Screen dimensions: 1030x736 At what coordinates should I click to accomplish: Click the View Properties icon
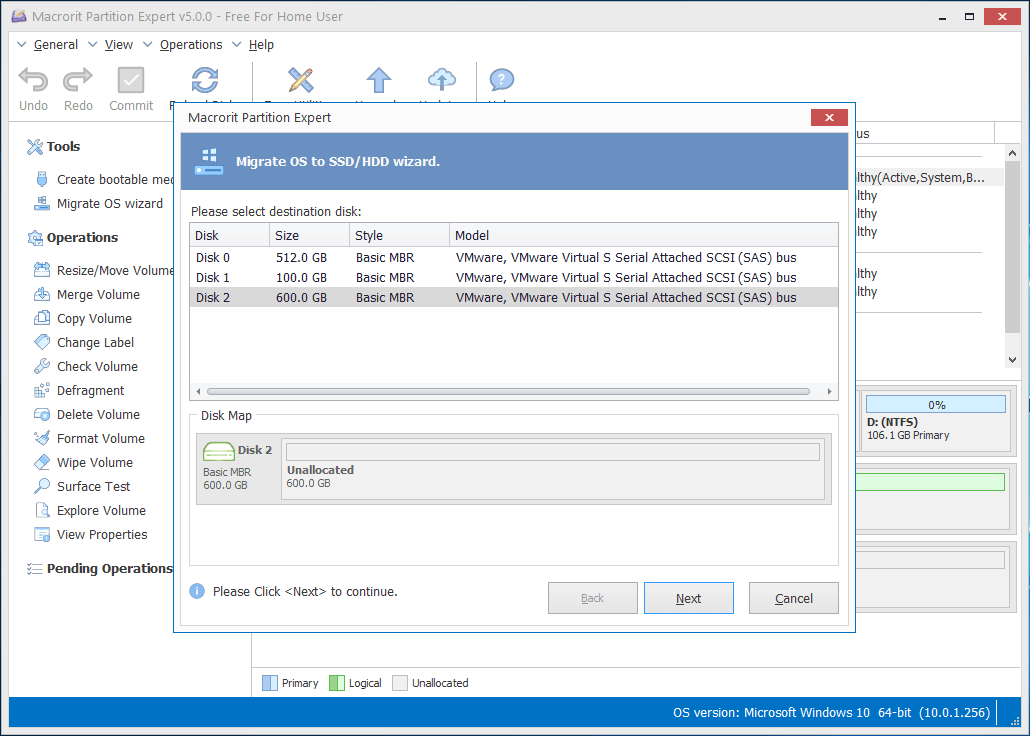click(42, 534)
